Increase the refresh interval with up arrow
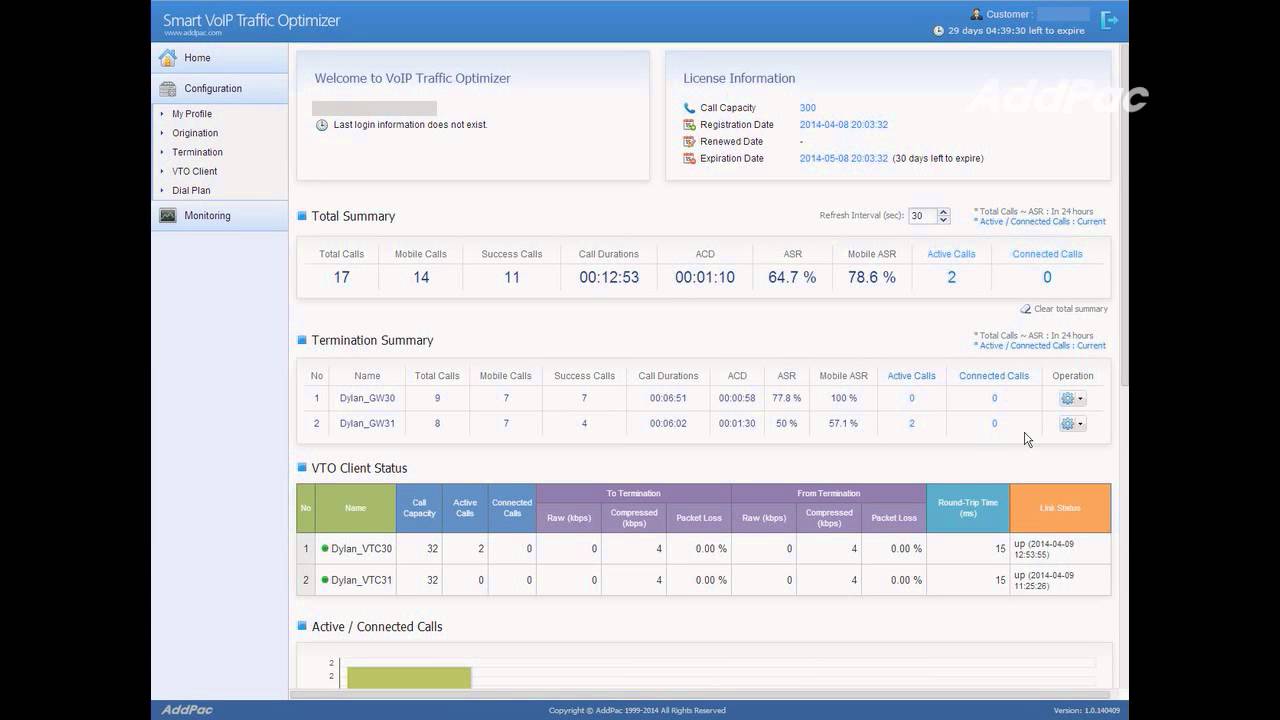 tap(943, 212)
